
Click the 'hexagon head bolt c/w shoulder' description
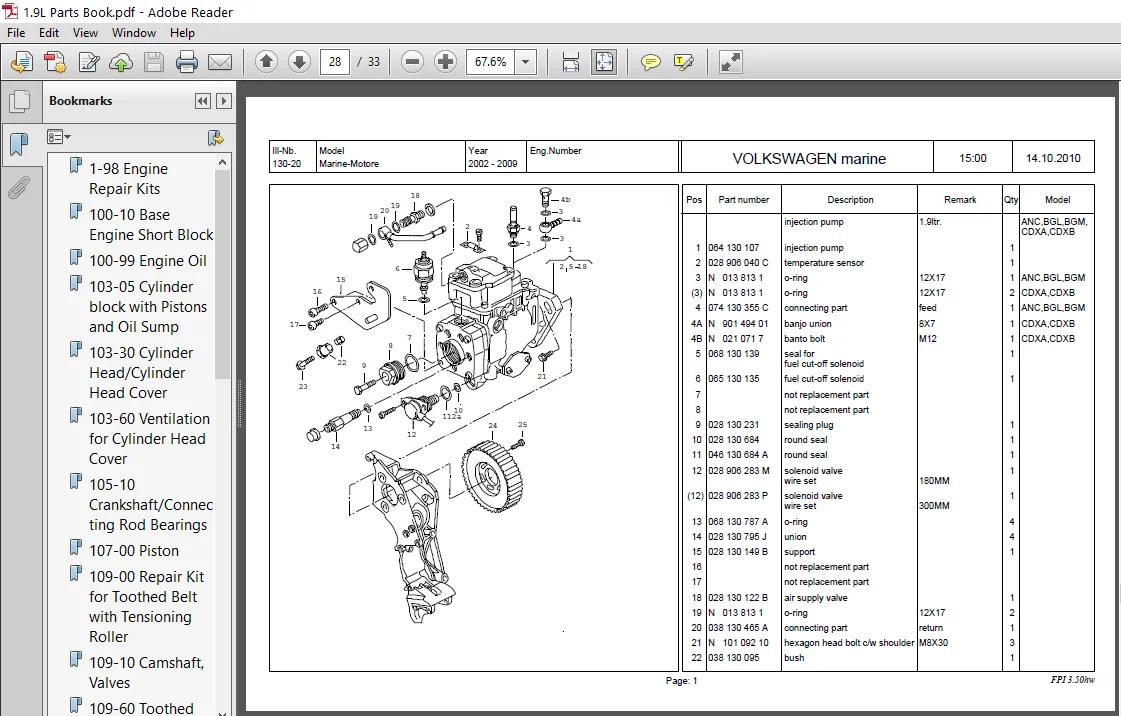(x=849, y=643)
